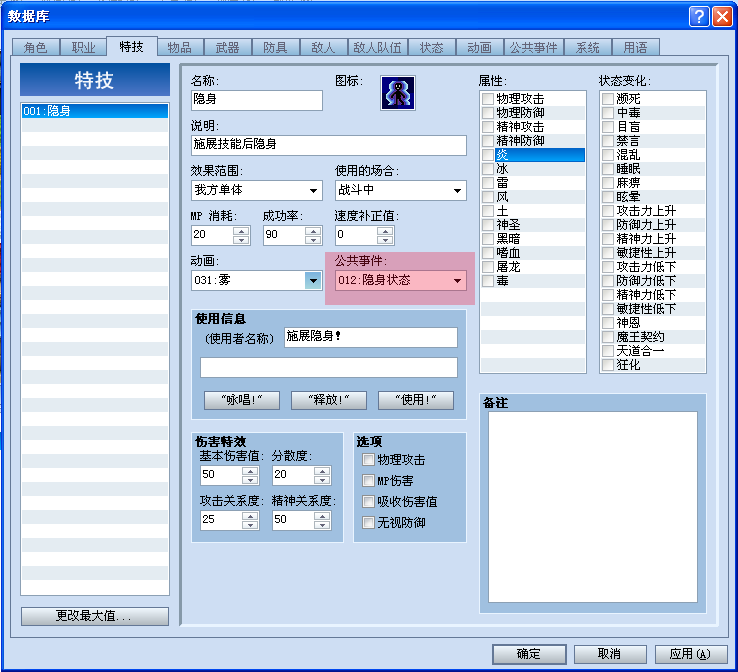Click the help question mark button
The width and height of the screenshot is (738, 672).
699,17
